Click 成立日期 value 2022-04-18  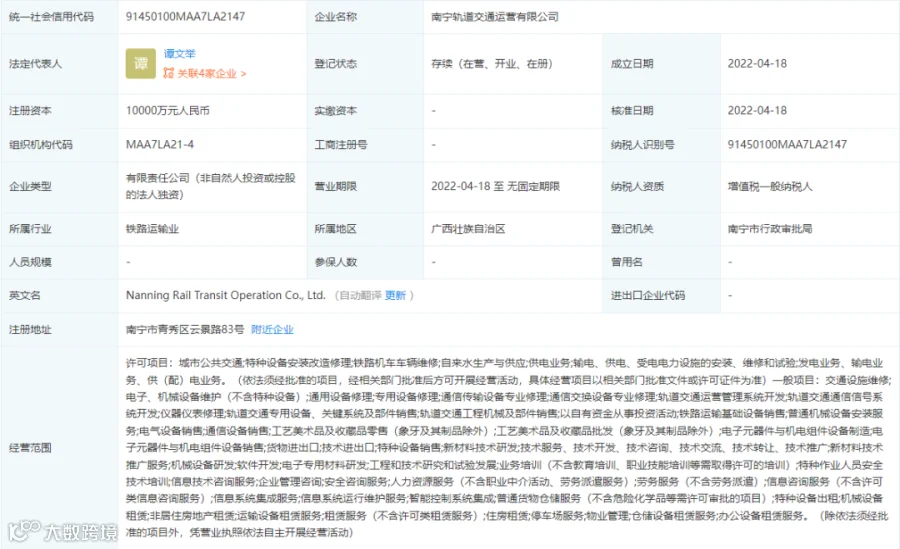[x=757, y=64]
